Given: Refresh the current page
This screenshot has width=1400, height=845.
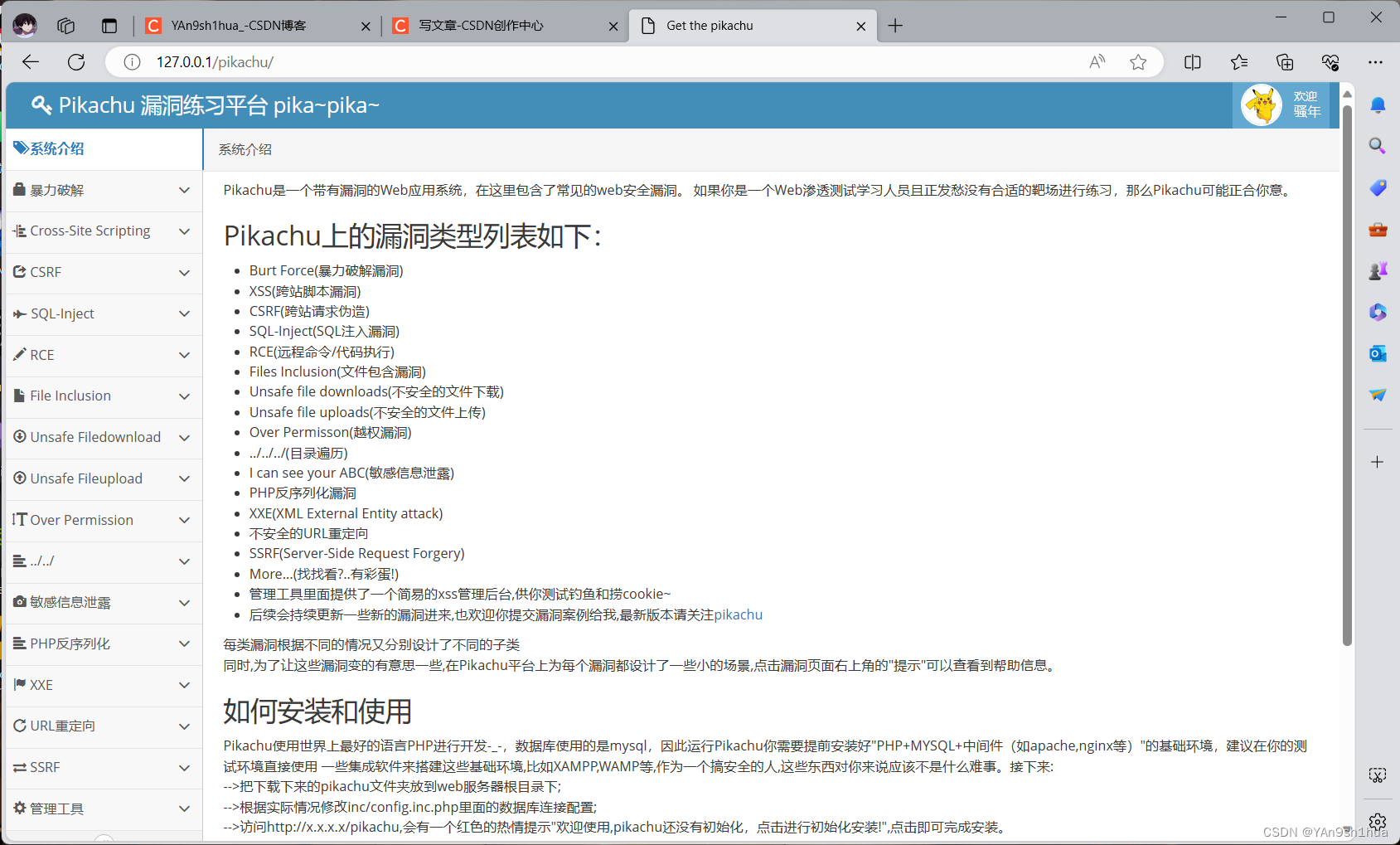Looking at the screenshot, I should click(x=76, y=61).
